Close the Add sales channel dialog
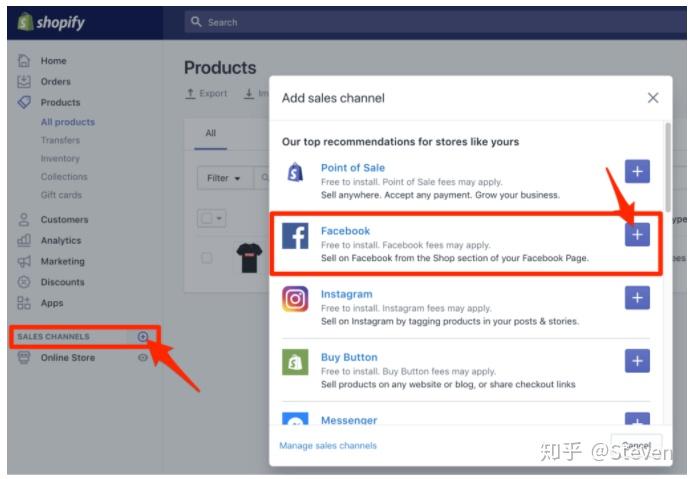The height and width of the screenshot is (479, 690). (653, 98)
